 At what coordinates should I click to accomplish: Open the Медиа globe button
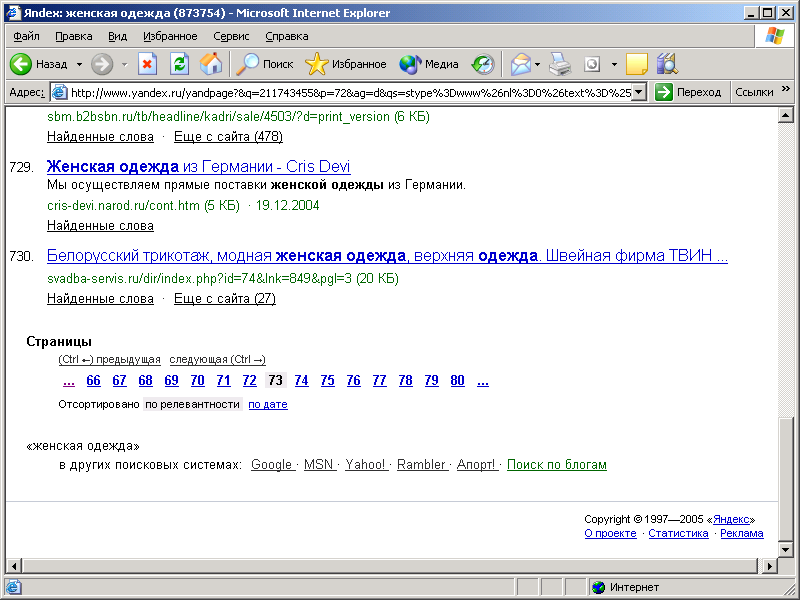429,64
